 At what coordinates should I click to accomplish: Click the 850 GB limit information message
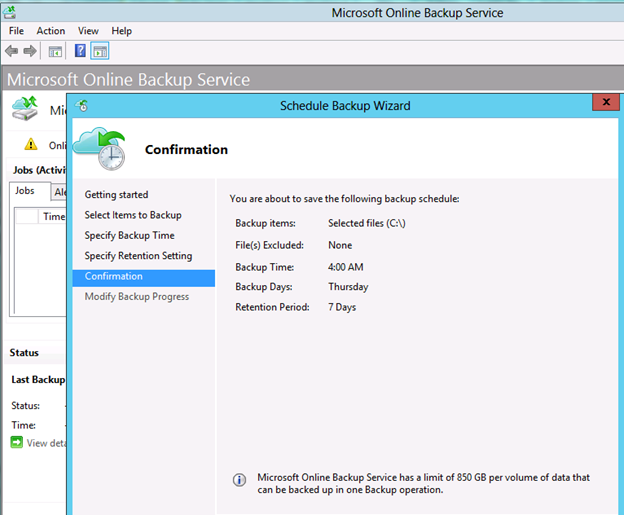click(423, 483)
